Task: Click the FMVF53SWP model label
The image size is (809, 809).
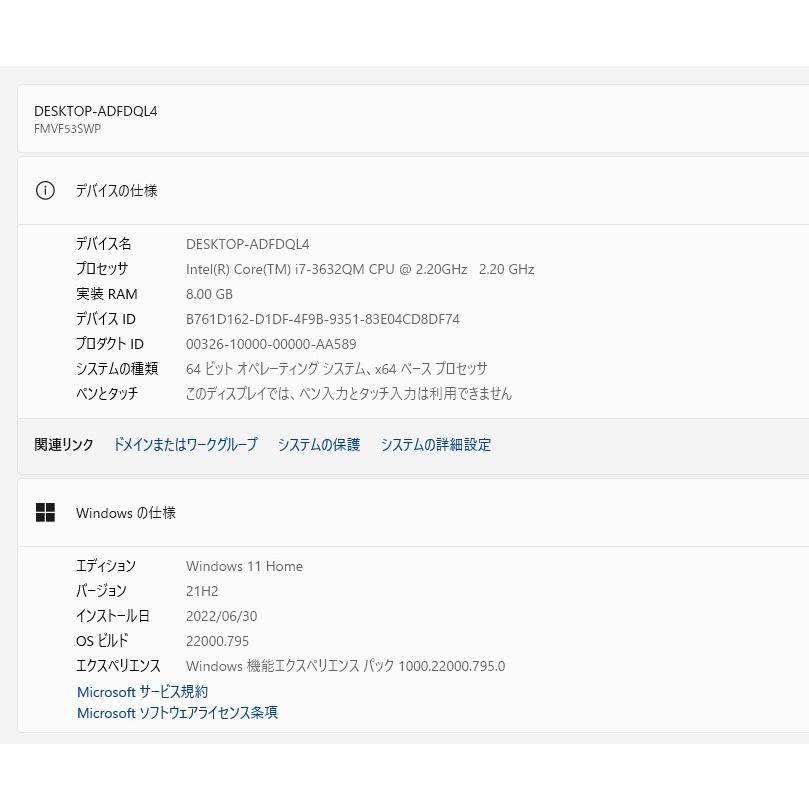Action: [67, 129]
